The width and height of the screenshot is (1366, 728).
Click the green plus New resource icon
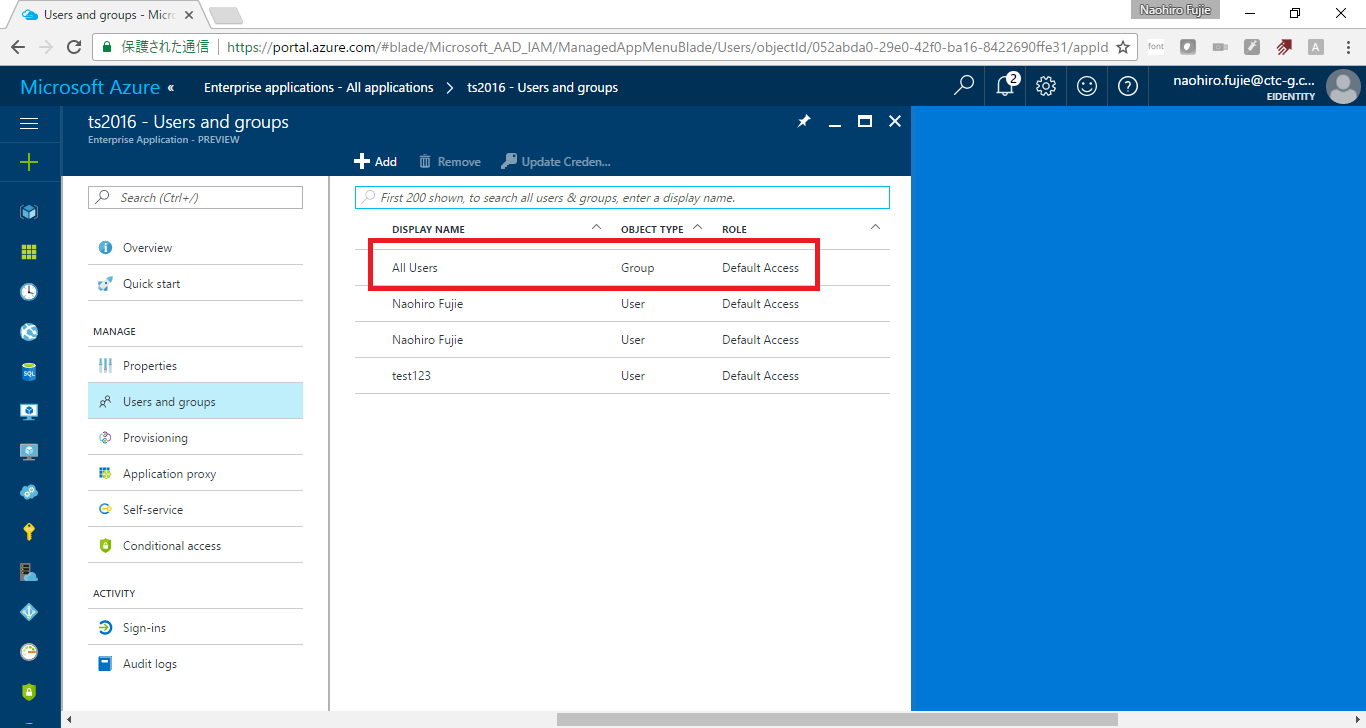[29, 162]
